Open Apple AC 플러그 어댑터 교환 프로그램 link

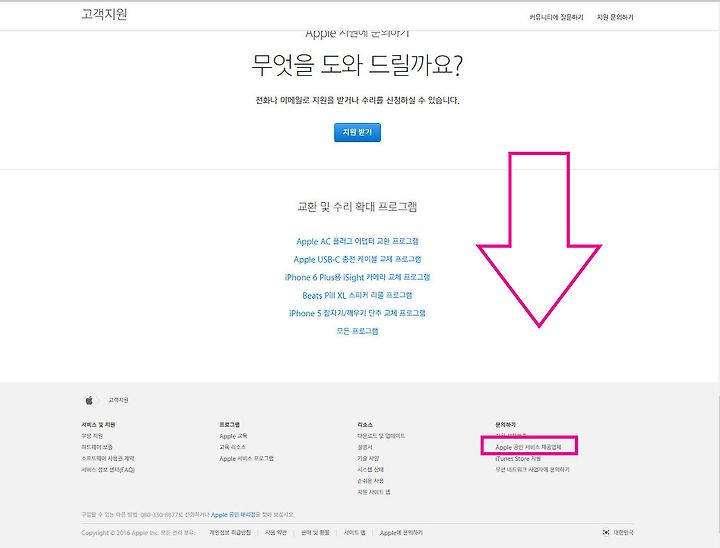357,241
